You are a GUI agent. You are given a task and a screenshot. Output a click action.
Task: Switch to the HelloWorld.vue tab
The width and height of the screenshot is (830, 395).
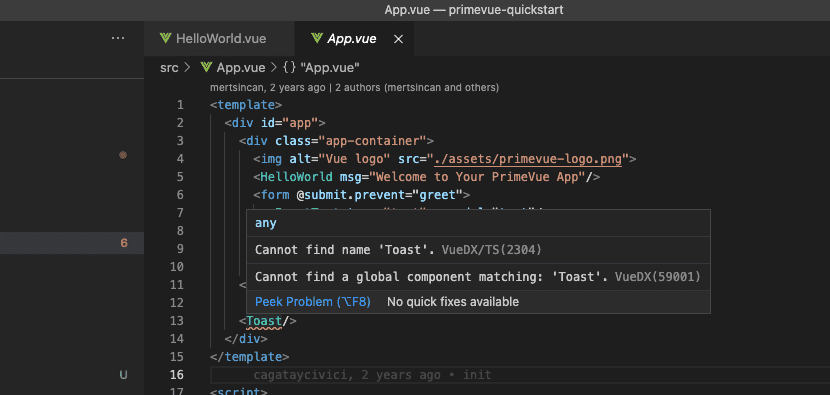tap(219, 39)
